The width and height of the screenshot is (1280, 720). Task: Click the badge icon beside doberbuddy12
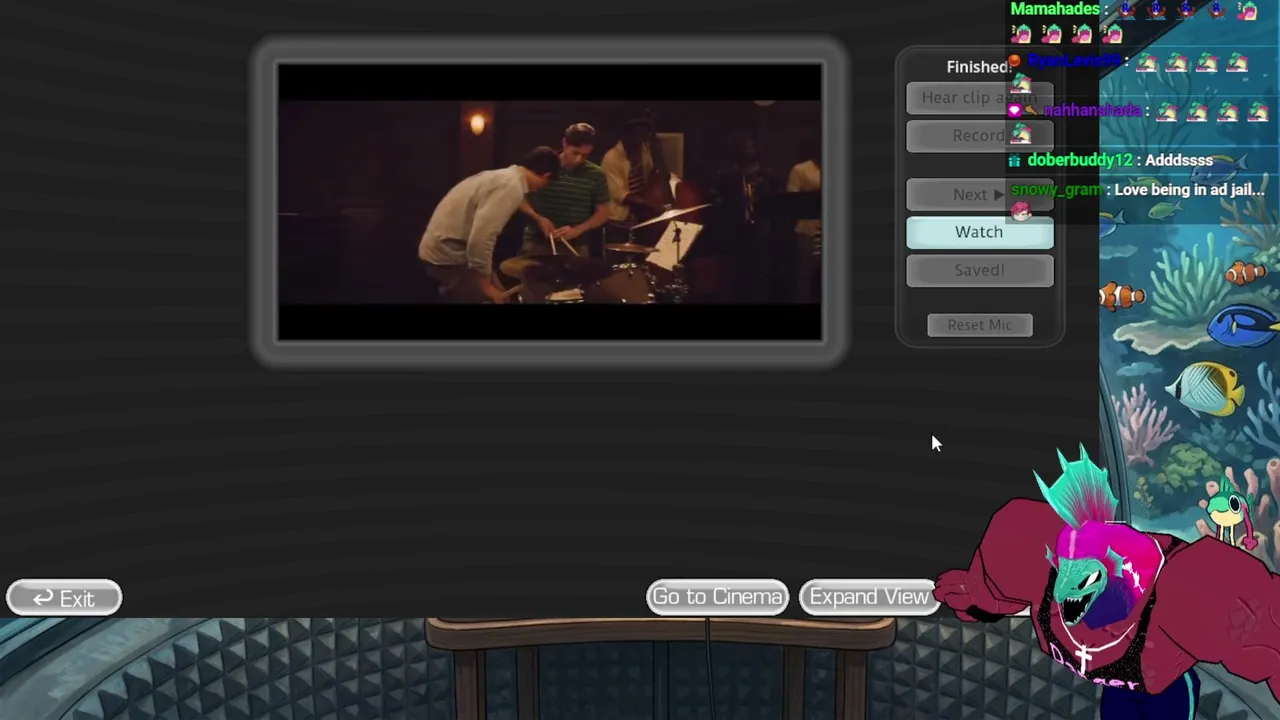(1016, 161)
